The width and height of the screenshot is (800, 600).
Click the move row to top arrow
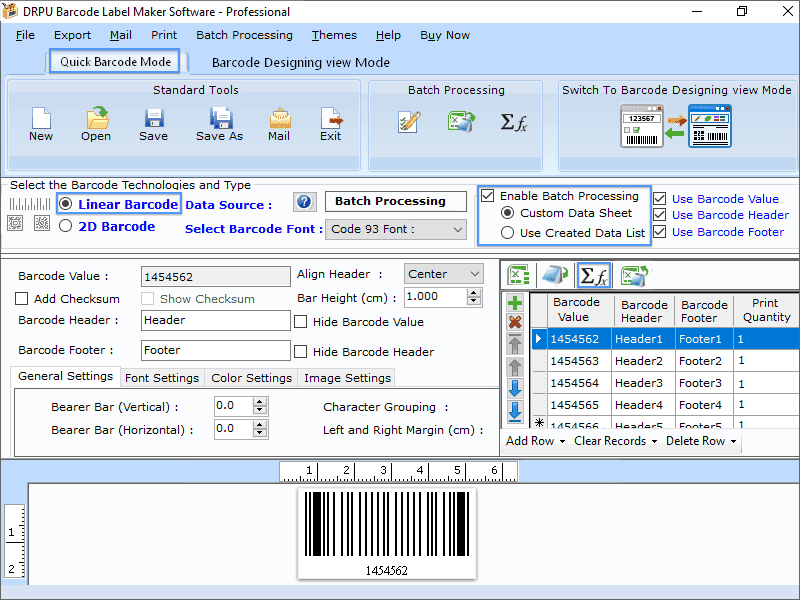[515, 344]
